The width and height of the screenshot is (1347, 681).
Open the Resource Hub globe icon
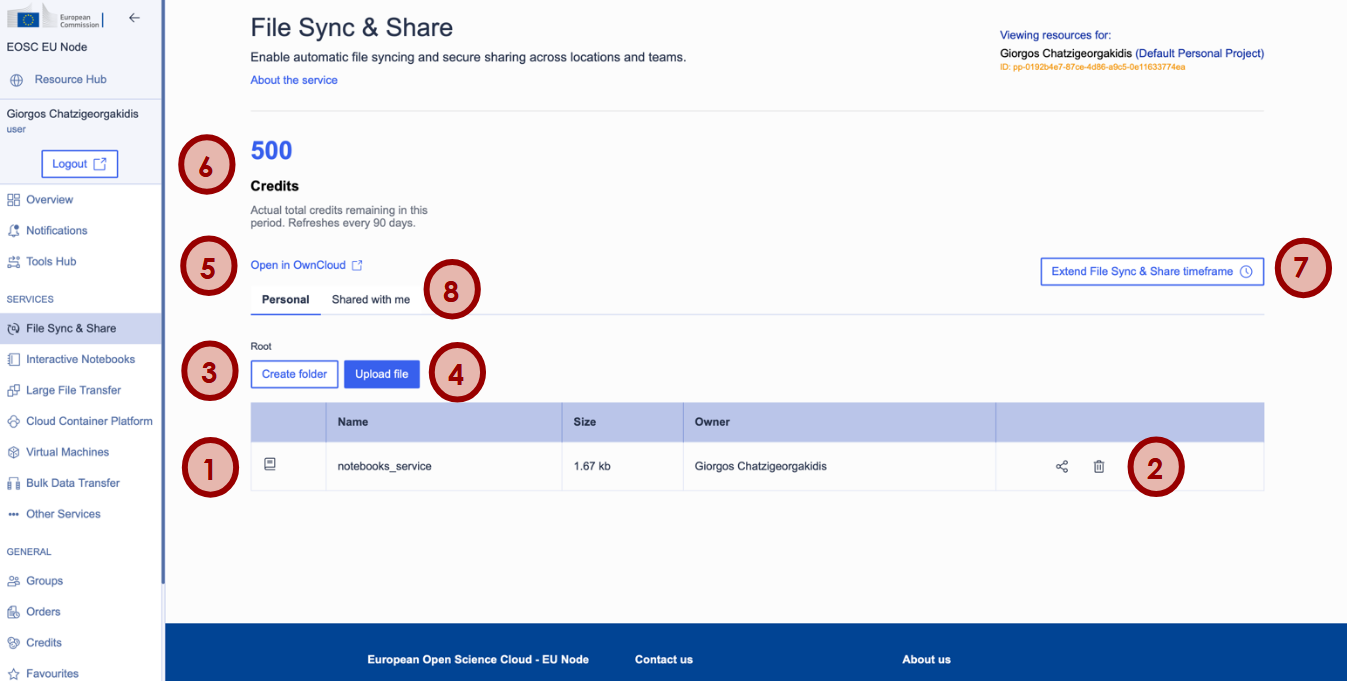pyautogui.click(x=17, y=80)
